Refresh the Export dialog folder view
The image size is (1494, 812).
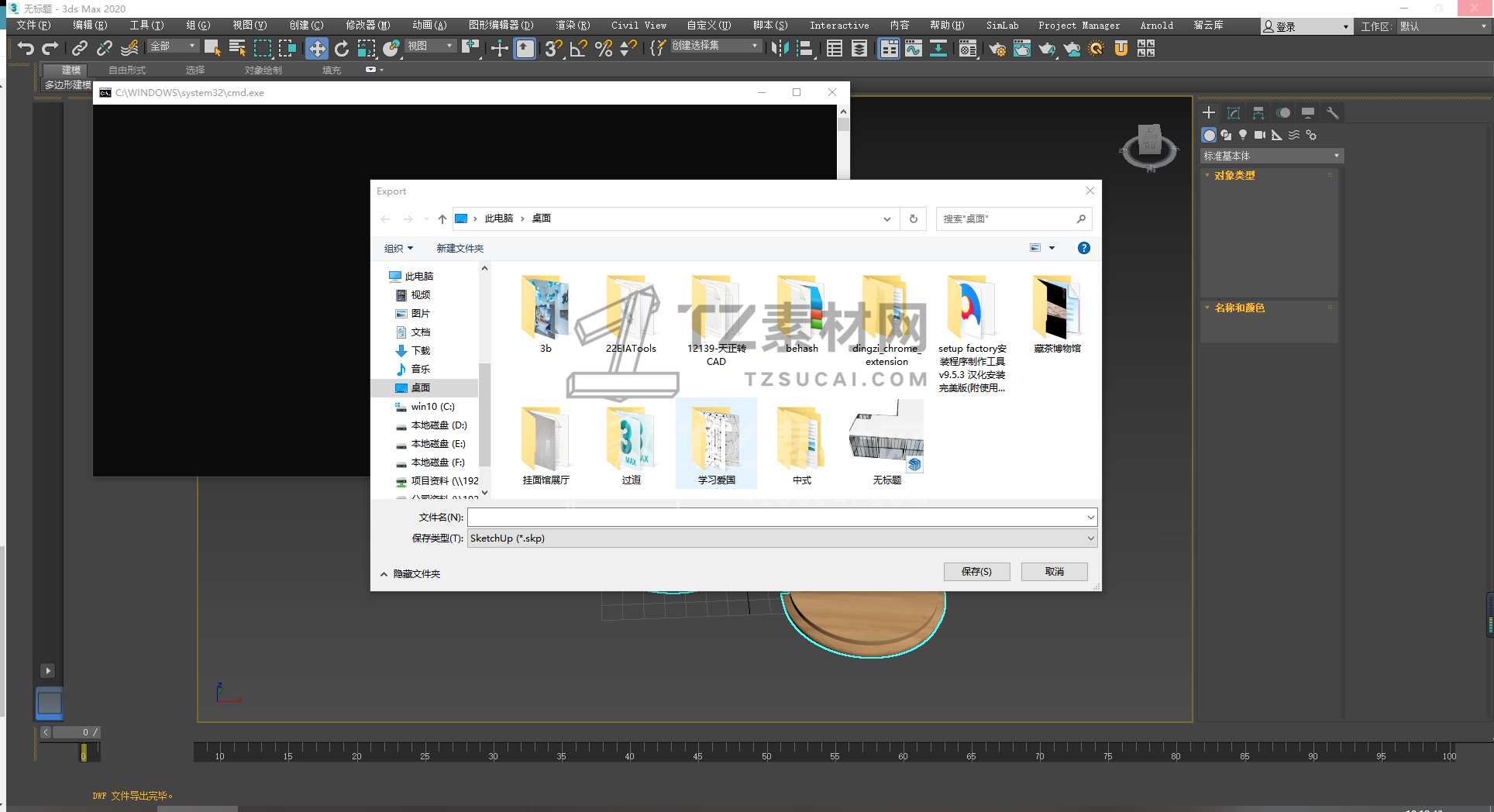click(914, 219)
